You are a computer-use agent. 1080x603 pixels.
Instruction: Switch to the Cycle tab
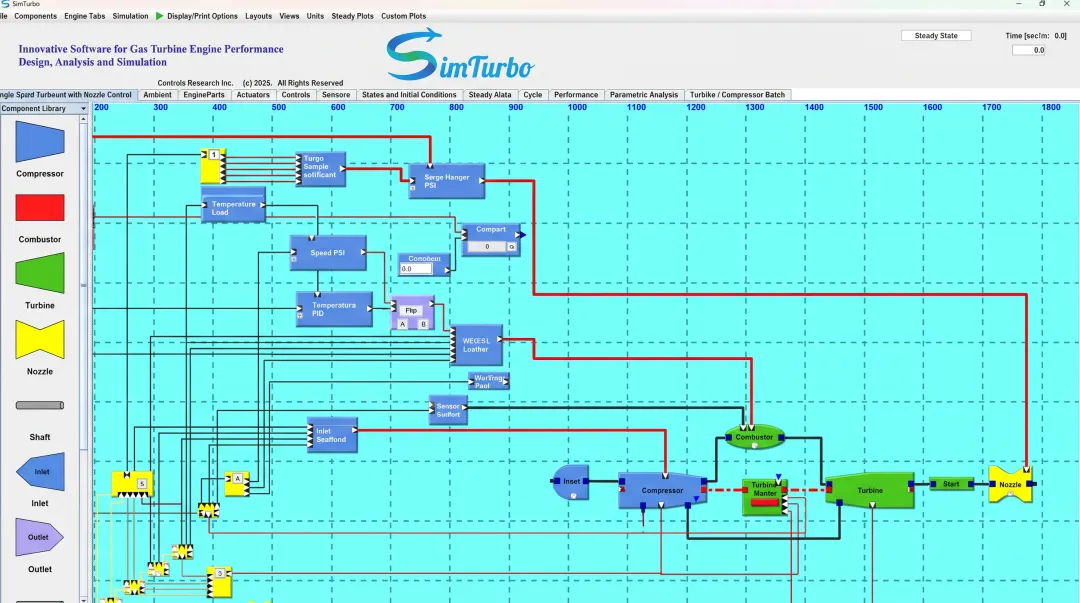(532, 94)
